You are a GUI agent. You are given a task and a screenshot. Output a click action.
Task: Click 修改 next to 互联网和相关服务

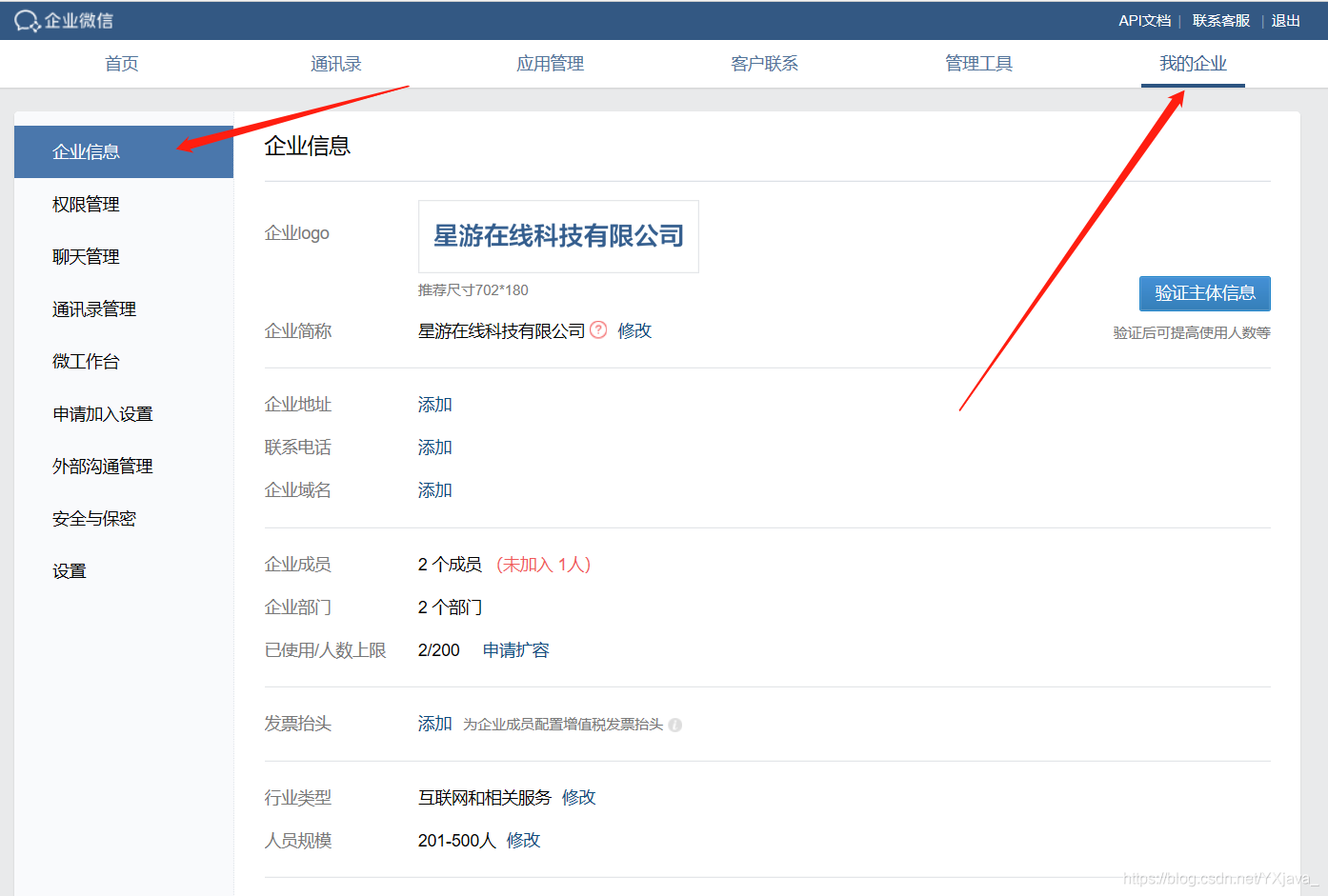point(579,798)
